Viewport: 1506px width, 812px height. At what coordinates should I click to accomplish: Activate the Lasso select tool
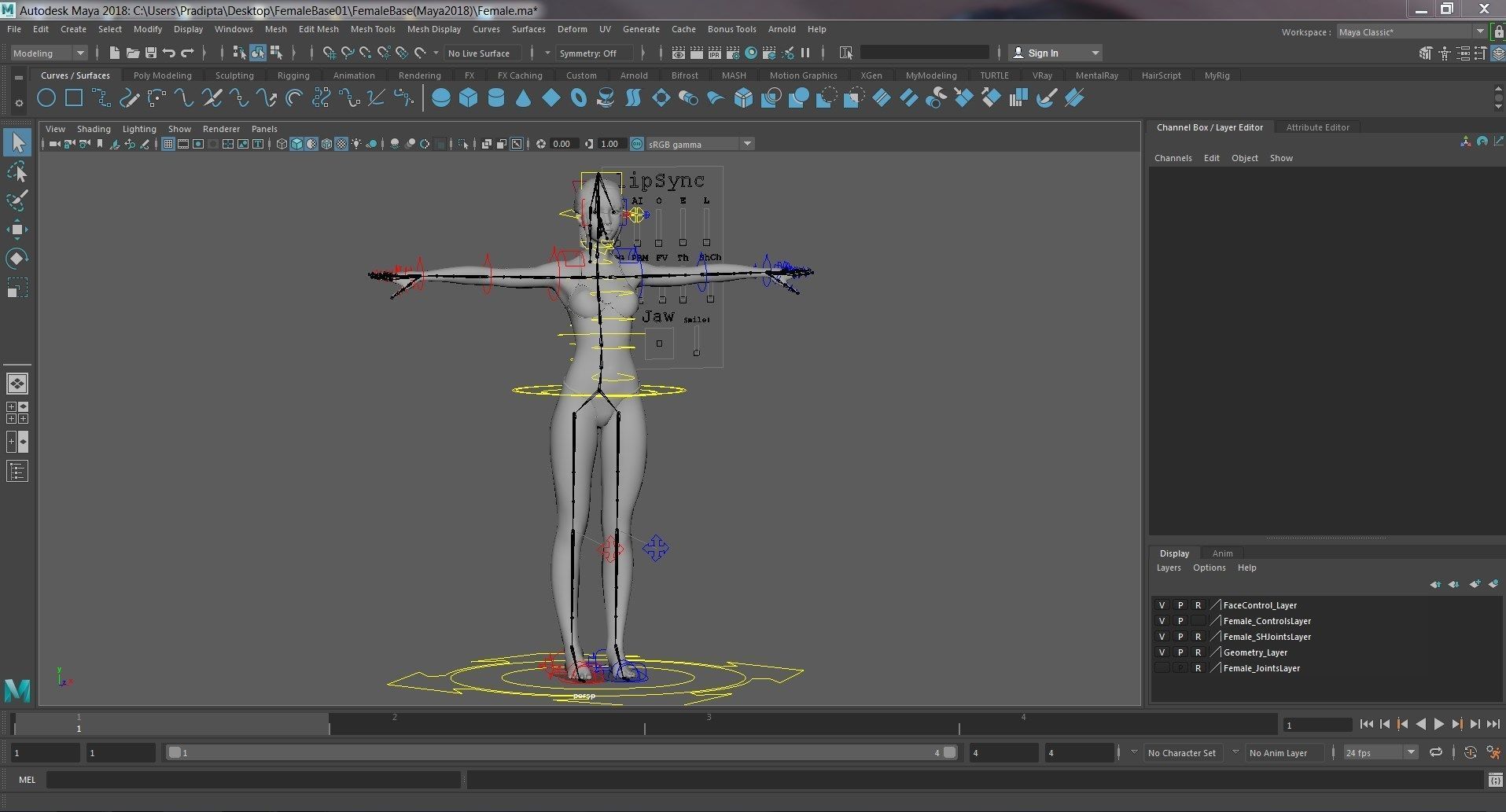pos(17,172)
